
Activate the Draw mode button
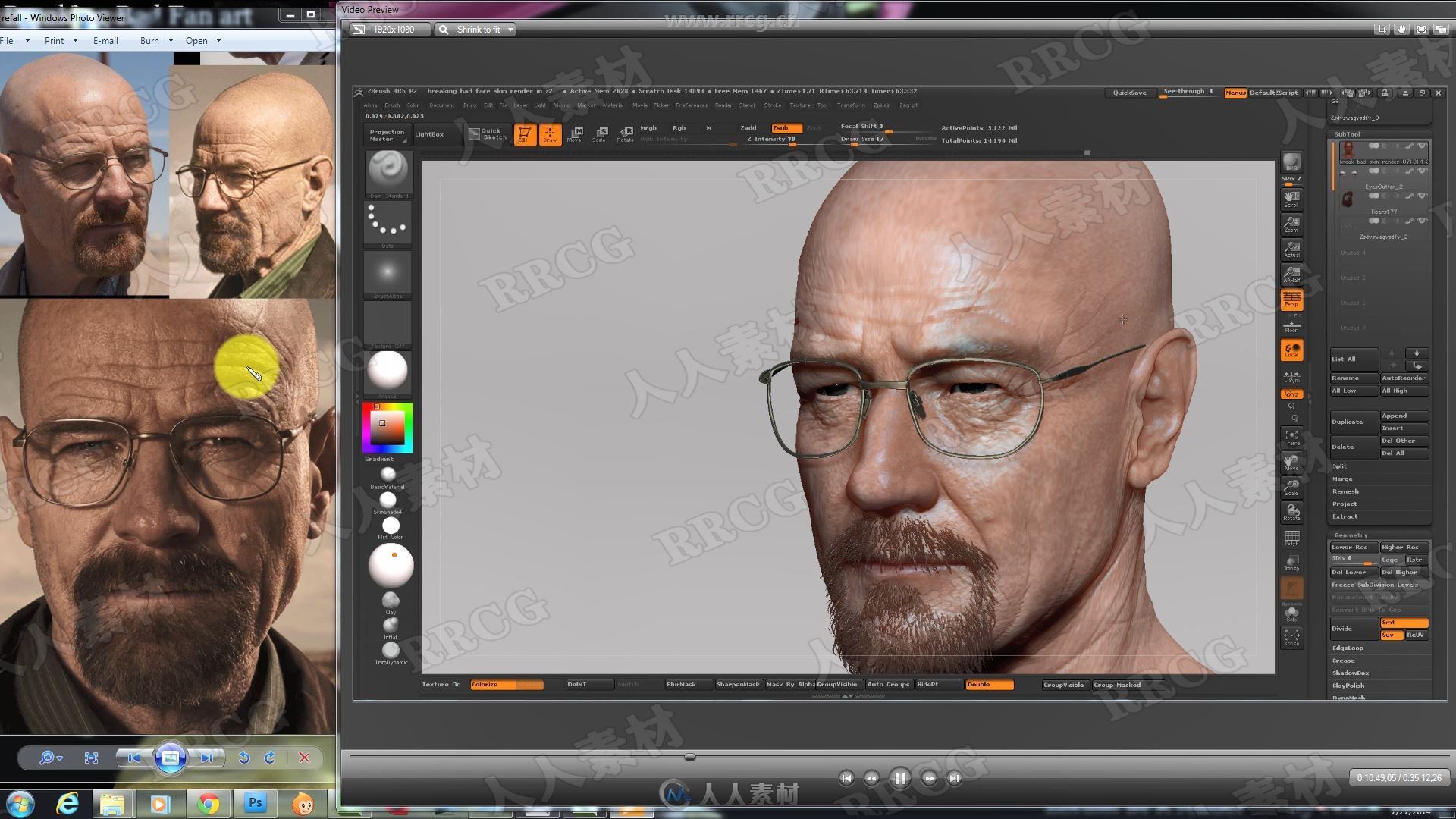click(x=550, y=134)
